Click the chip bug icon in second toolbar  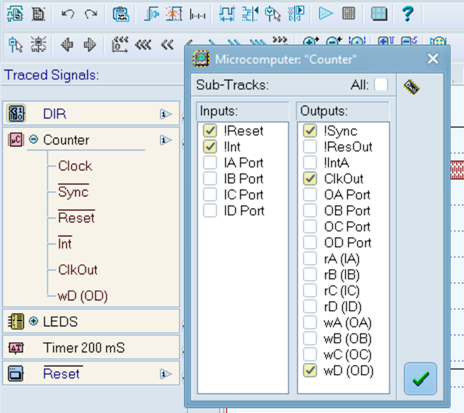pyautogui.click(x=39, y=44)
